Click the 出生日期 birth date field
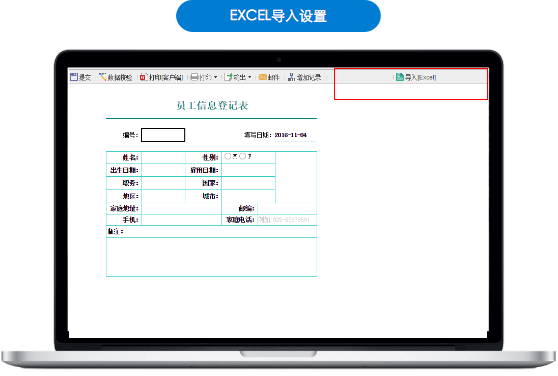558x376 pixels. click(x=163, y=170)
